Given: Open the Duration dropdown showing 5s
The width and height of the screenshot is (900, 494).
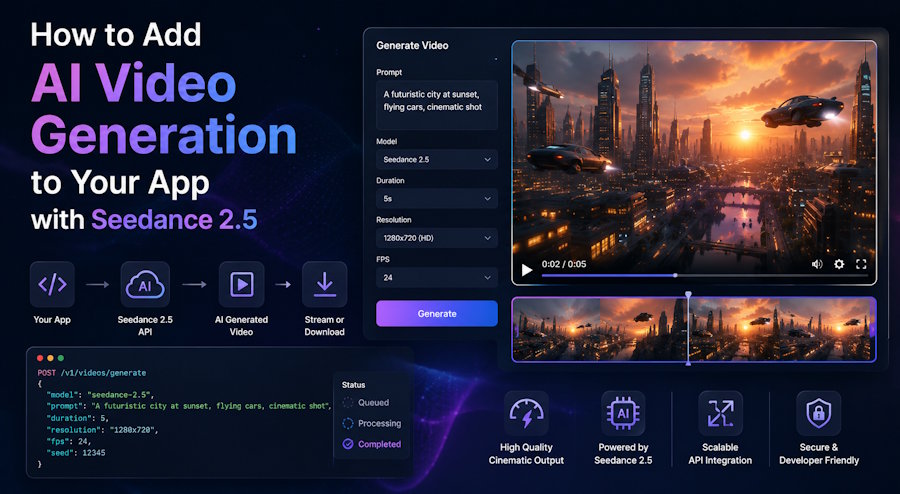Looking at the screenshot, I should [437, 199].
